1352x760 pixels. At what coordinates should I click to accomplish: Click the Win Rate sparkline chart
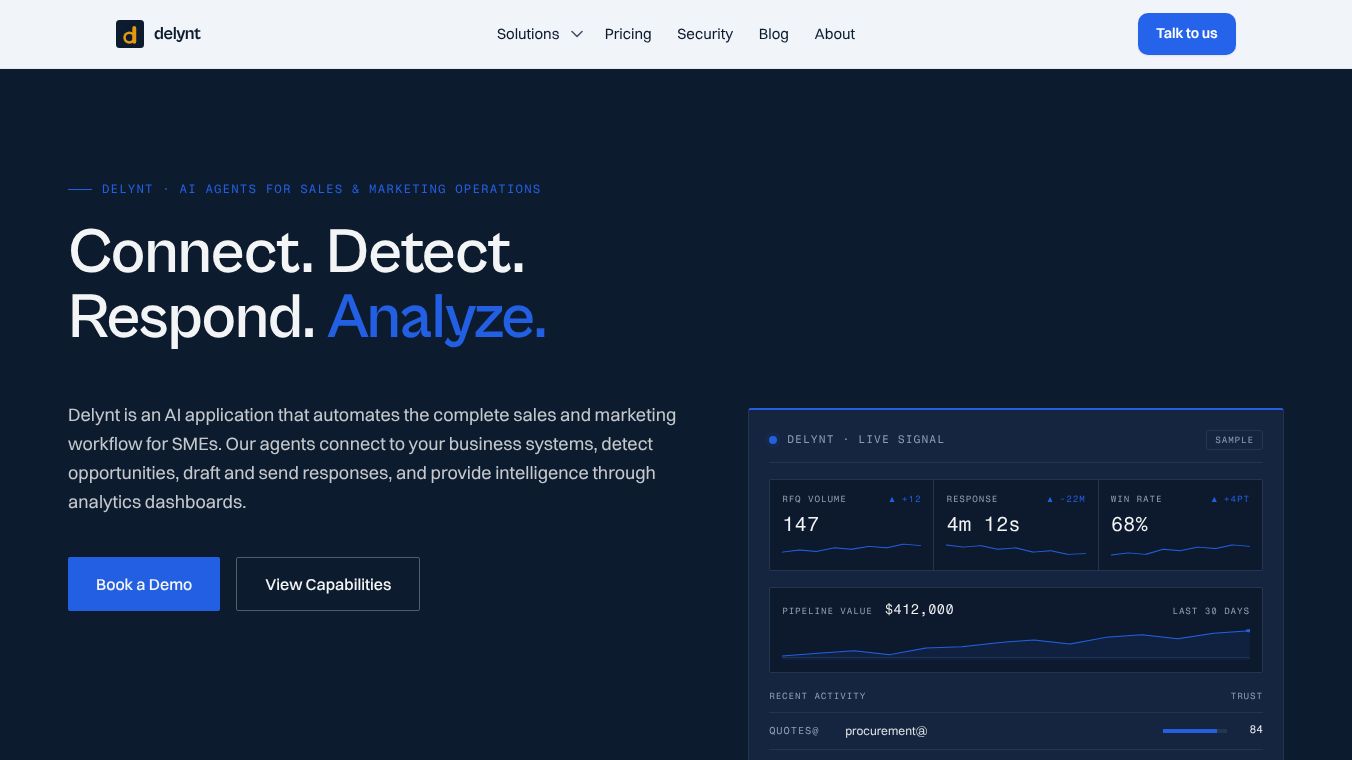tap(1180, 549)
